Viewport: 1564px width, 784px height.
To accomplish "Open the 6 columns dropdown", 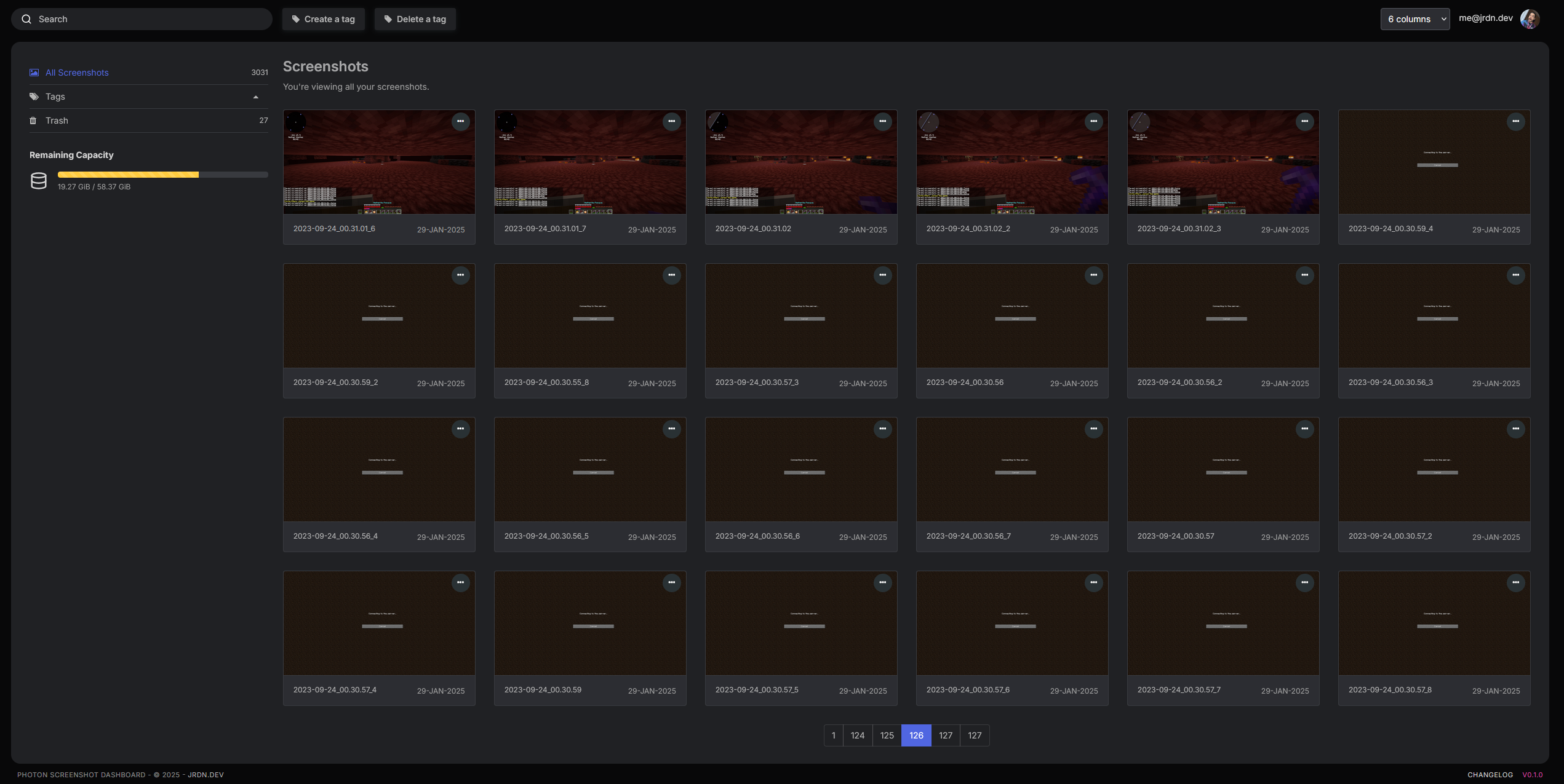I will click(1414, 19).
